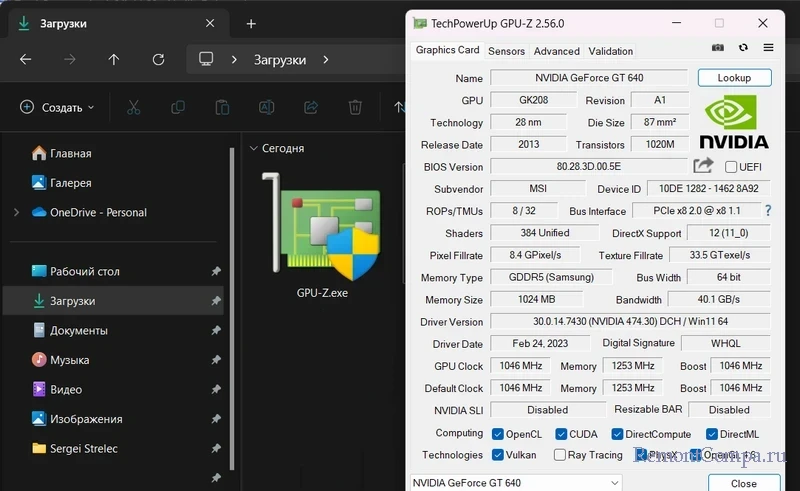
Task: Click the GPU-Z screenshot camera icon
Action: pyautogui.click(x=717, y=48)
